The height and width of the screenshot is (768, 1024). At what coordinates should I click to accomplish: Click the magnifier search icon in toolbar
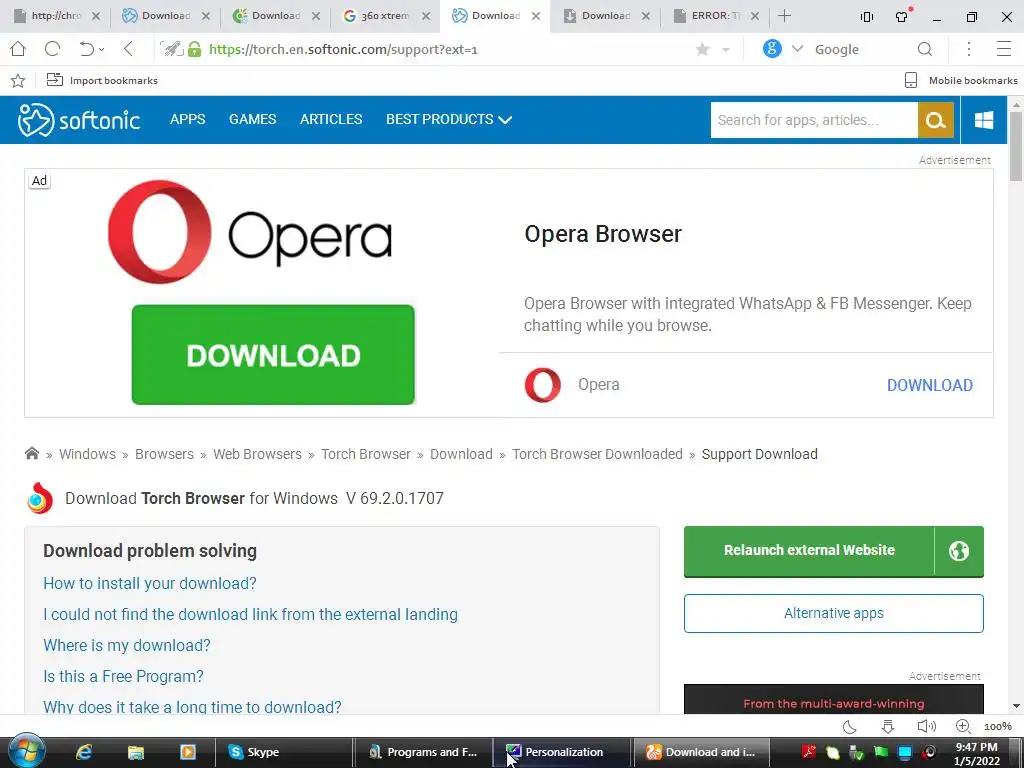(x=925, y=49)
